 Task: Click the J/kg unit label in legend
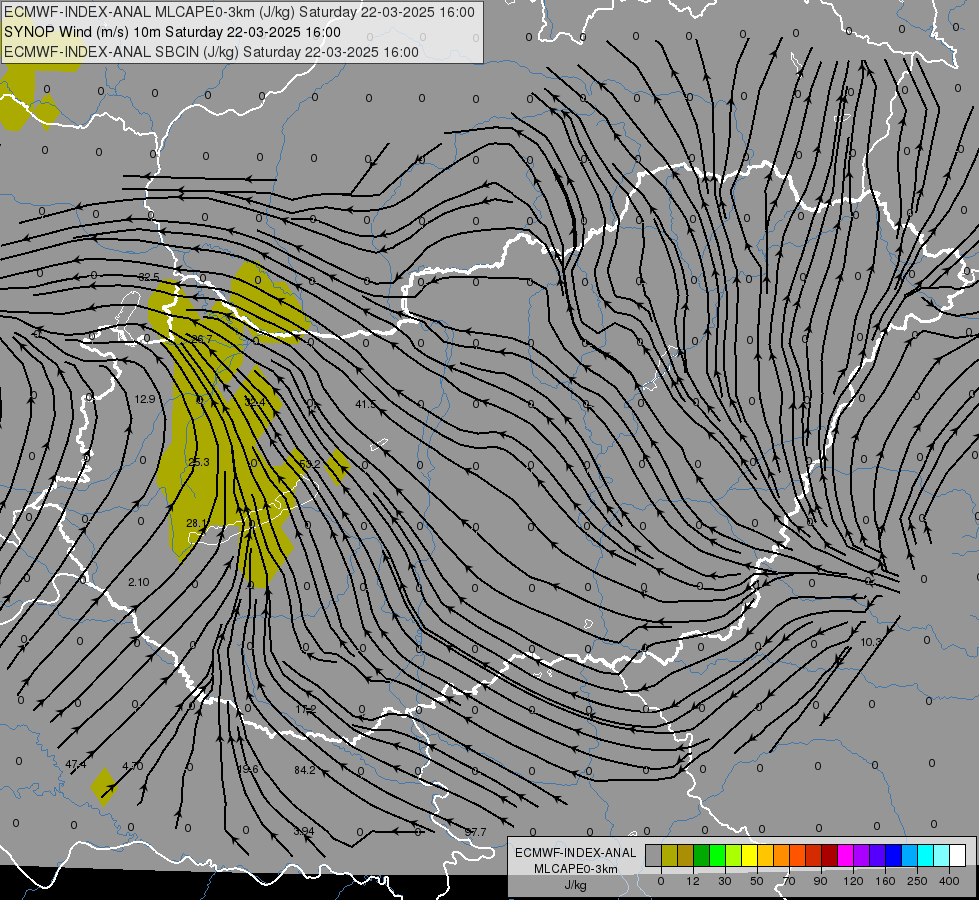[576, 885]
